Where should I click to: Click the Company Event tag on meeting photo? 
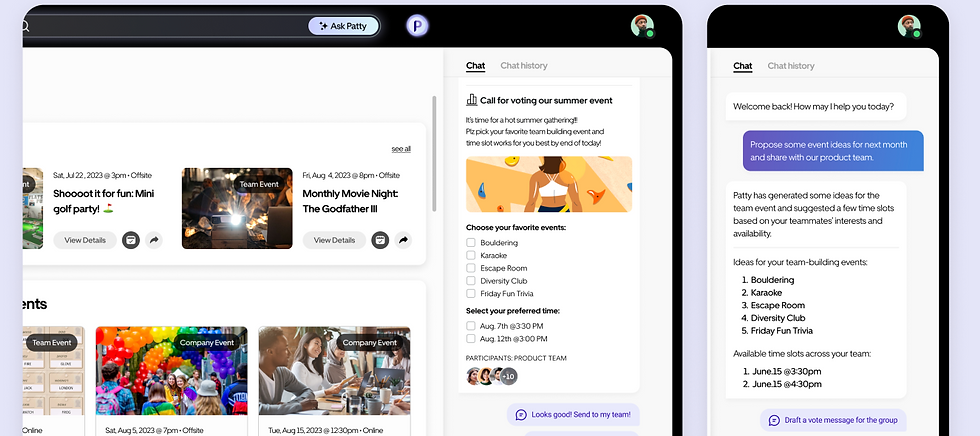point(370,342)
